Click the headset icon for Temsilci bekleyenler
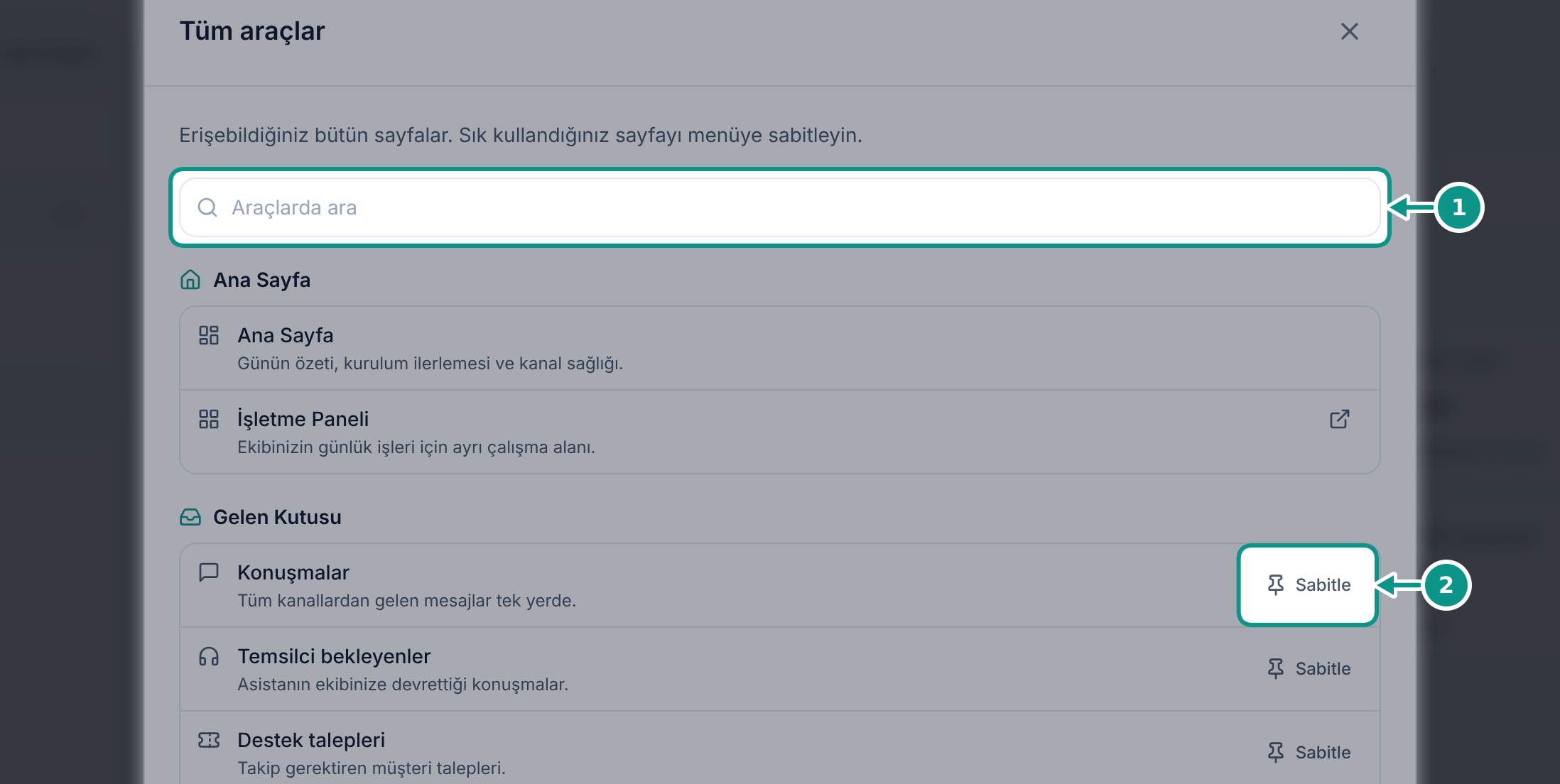This screenshot has height=784, width=1560. 209,656
